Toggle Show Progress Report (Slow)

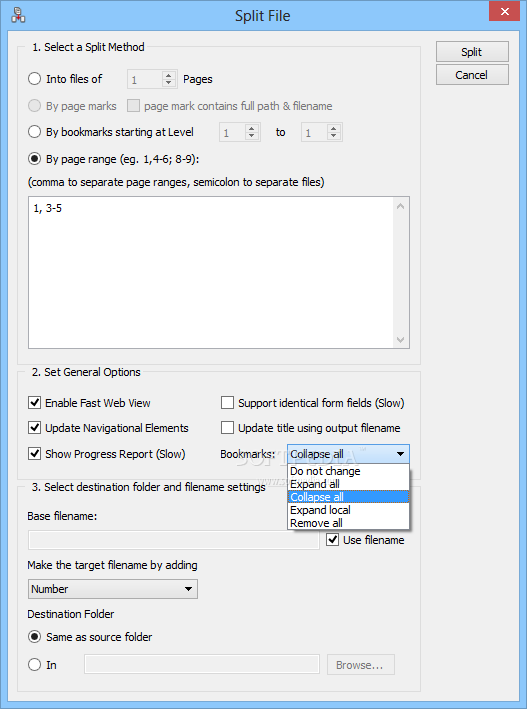(x=35, y=454)
